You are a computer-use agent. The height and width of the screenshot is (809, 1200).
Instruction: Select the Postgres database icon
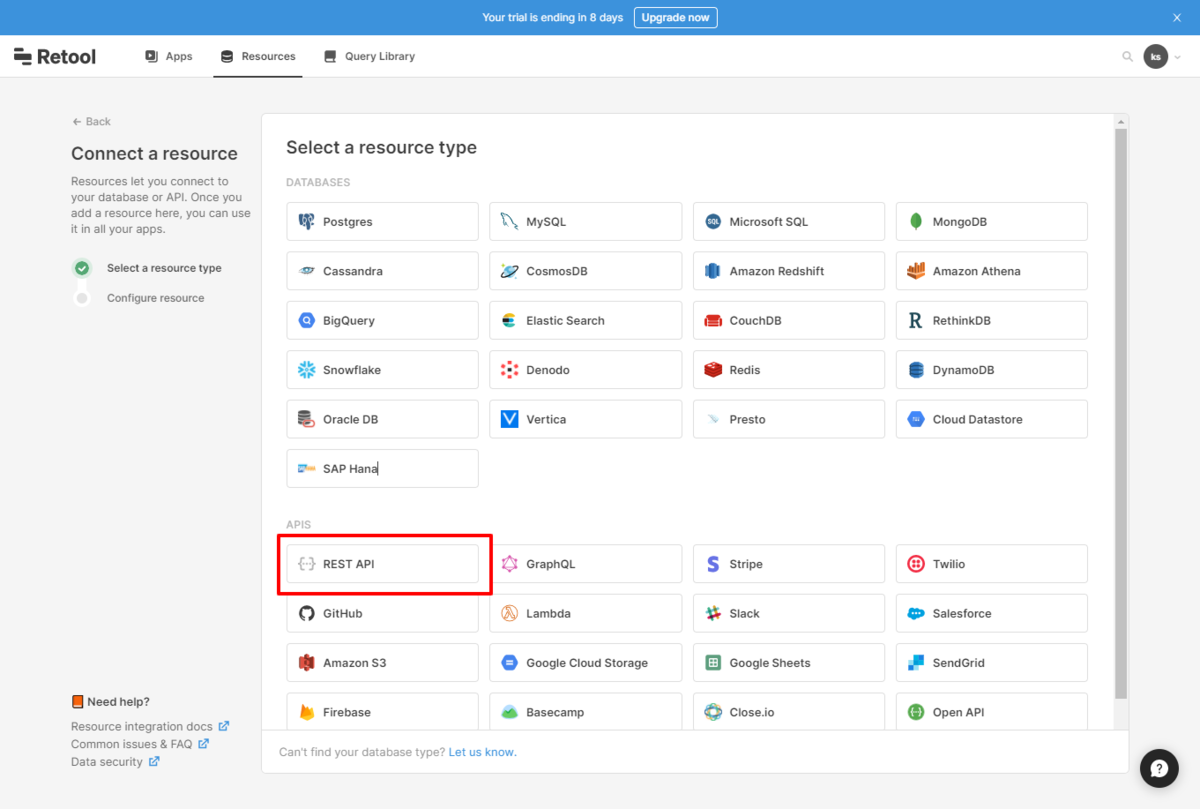click(x=306, y=222)
